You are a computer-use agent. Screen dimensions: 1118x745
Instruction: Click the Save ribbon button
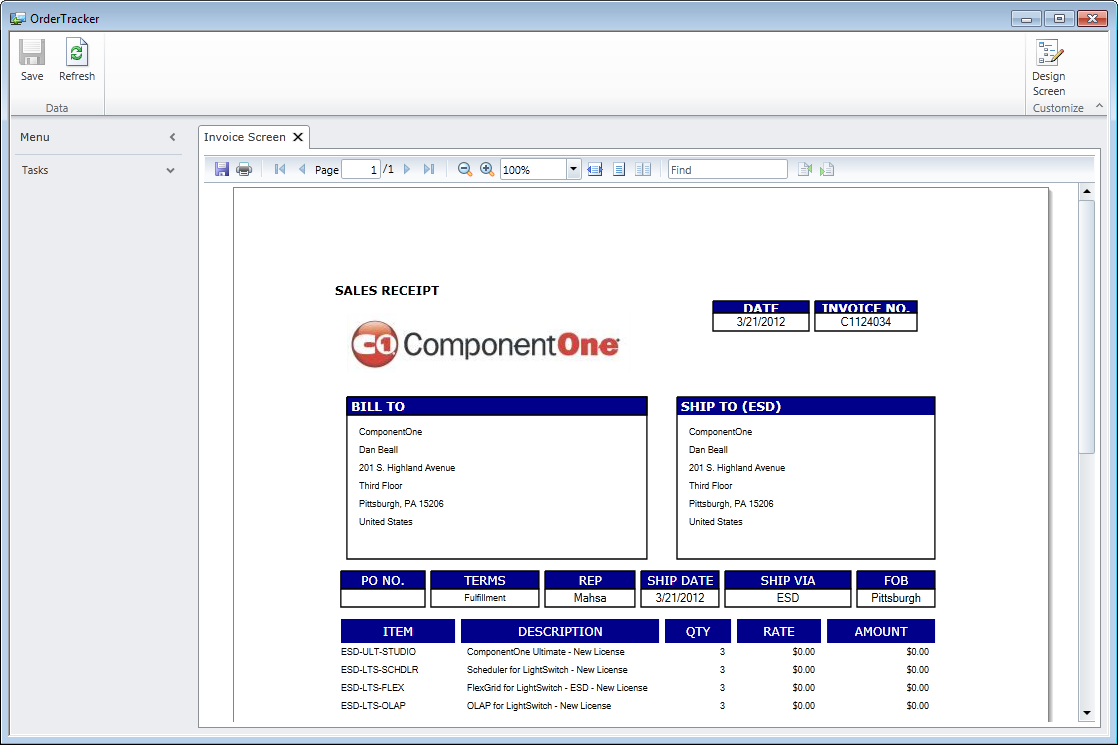click(31, 60)
